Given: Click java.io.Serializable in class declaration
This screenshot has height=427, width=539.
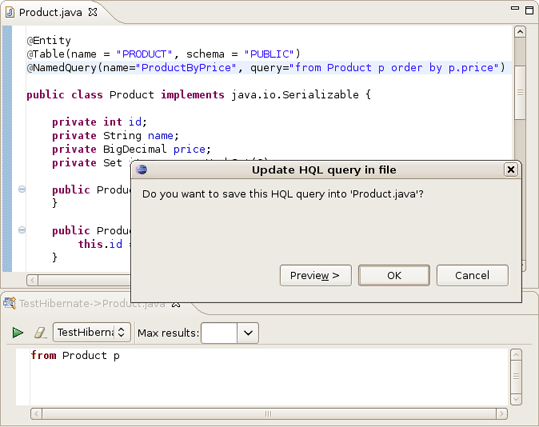Looking at the screenshot, I should pos(295,95).
